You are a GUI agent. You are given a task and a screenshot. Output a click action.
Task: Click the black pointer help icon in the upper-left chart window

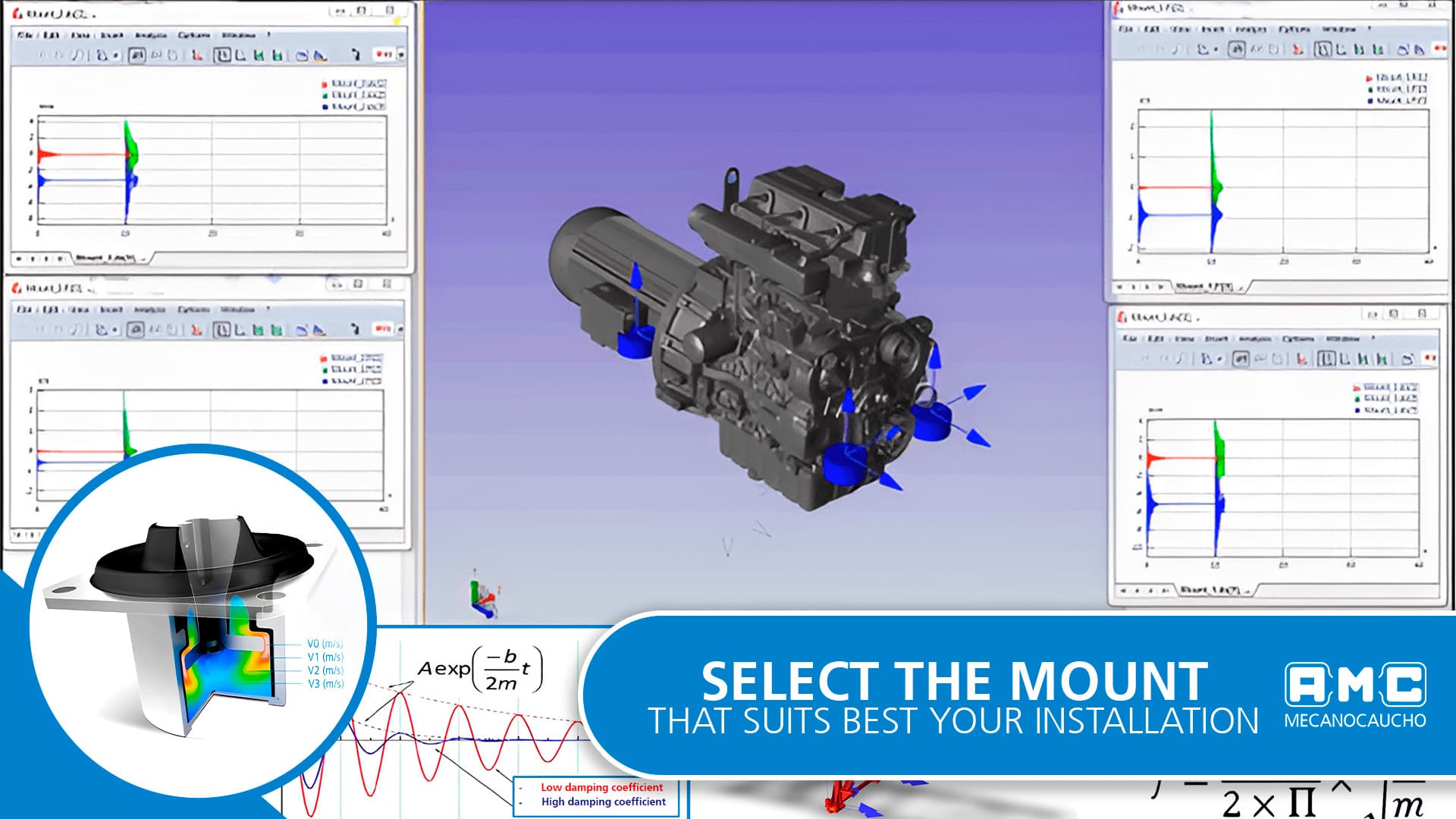(x=356, y=55)
